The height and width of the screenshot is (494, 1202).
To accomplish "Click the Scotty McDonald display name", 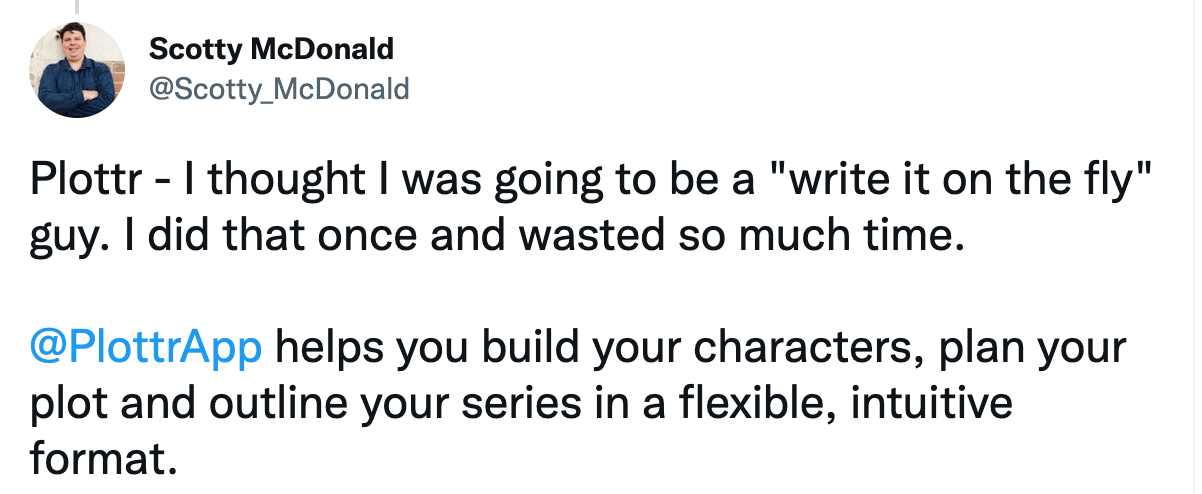I will 271,48.
